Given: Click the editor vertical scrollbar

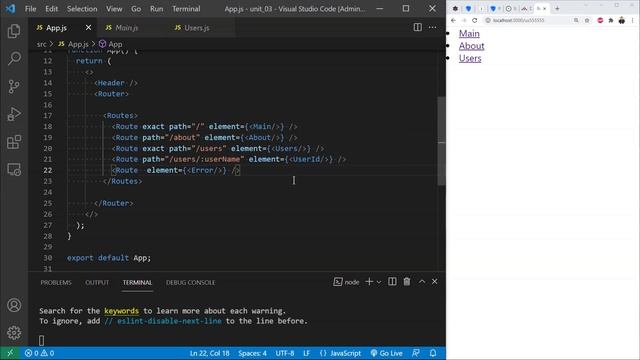Looking at the screenshot, I should 441,141.
